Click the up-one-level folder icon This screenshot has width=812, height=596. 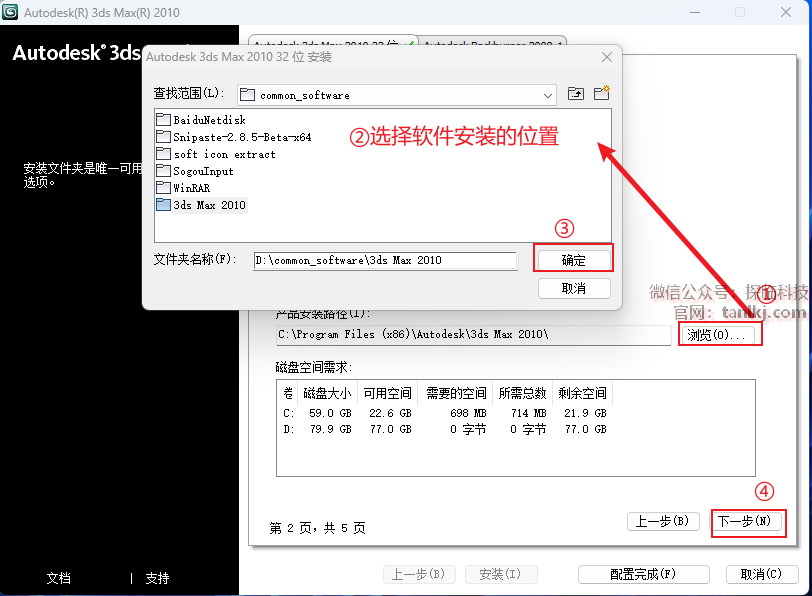(576, 94)
